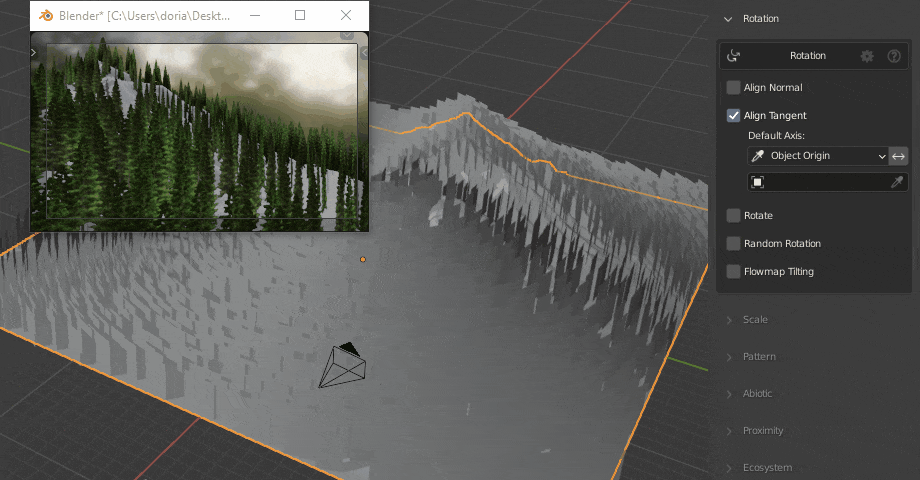Screen dimensions: 920x480
Task: Click the Rotation feature icon in sub-panel header
Action: [x=733, y=56]
